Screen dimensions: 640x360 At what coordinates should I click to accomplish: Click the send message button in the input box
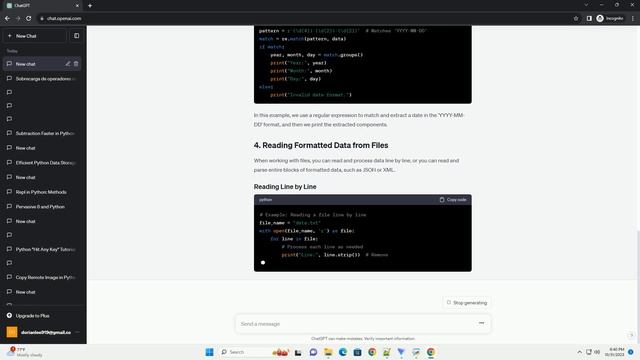tap(481, 323)
